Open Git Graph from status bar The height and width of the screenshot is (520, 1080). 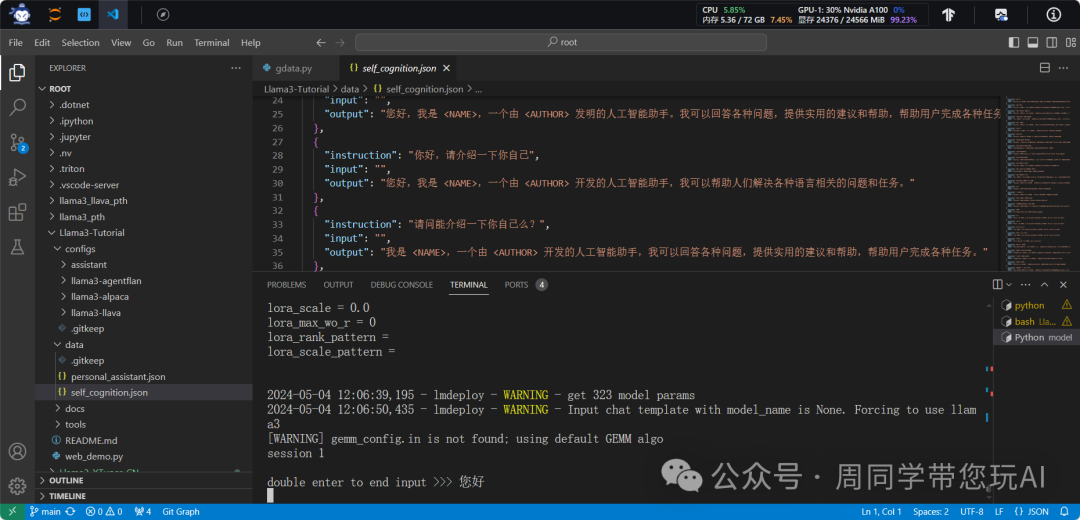(x=180, y=512)
